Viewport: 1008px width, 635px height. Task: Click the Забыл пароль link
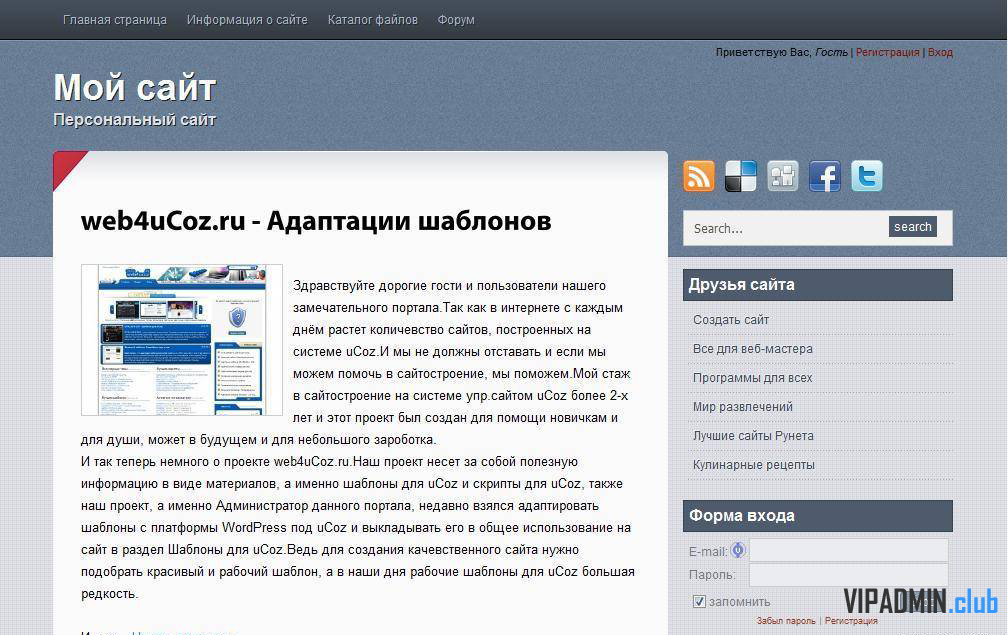(786, 621)
